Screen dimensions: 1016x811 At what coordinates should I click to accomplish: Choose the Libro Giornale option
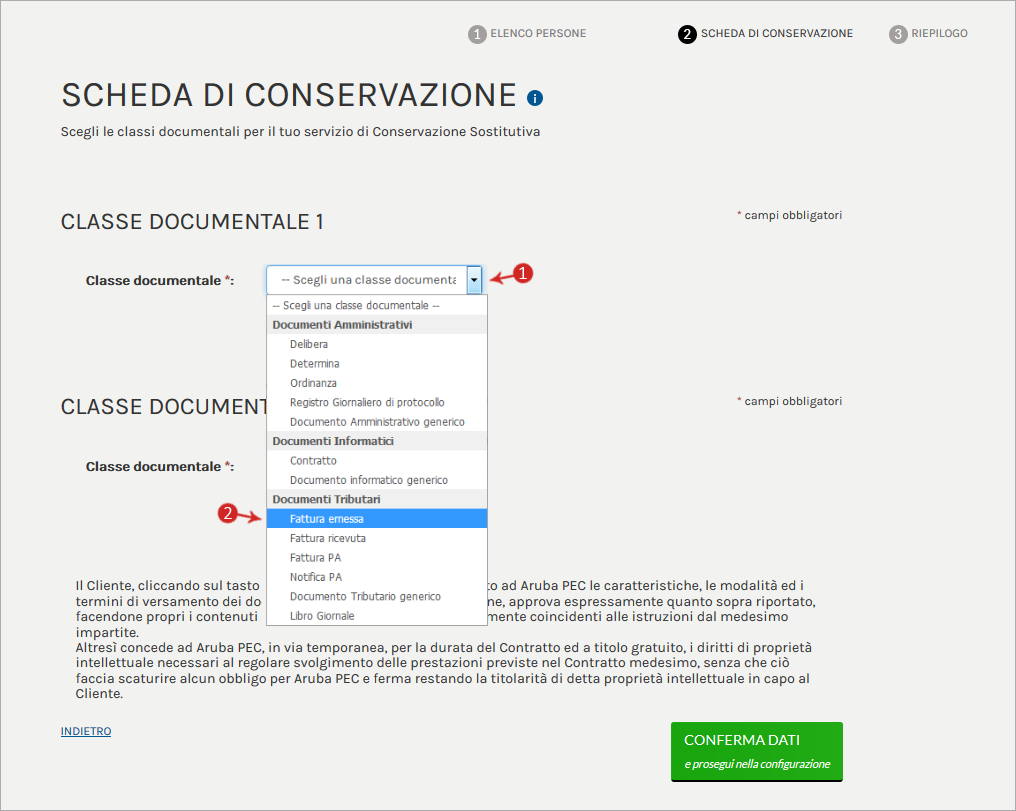pyautogui.click(x=376, y=616)
